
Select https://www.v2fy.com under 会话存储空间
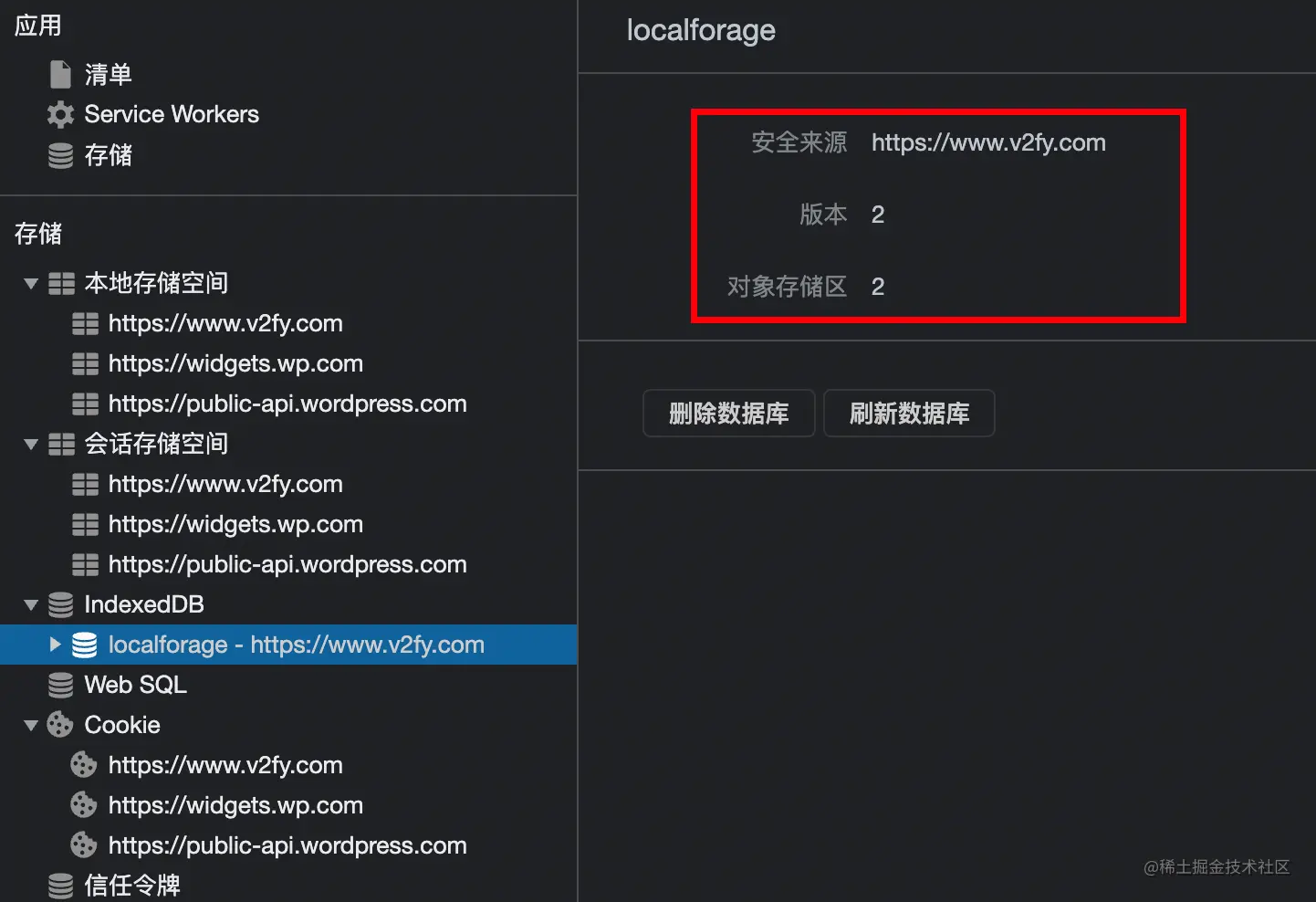(x=225, y=484)
